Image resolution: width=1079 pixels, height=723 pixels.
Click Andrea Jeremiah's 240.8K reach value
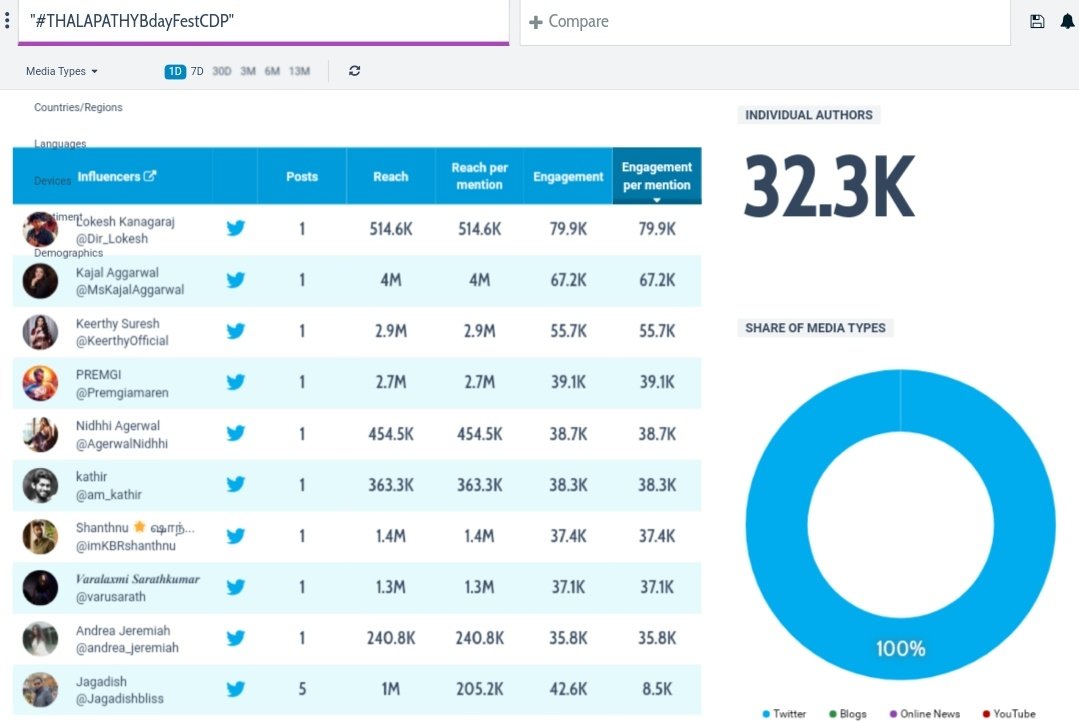[x=391, y=638]
